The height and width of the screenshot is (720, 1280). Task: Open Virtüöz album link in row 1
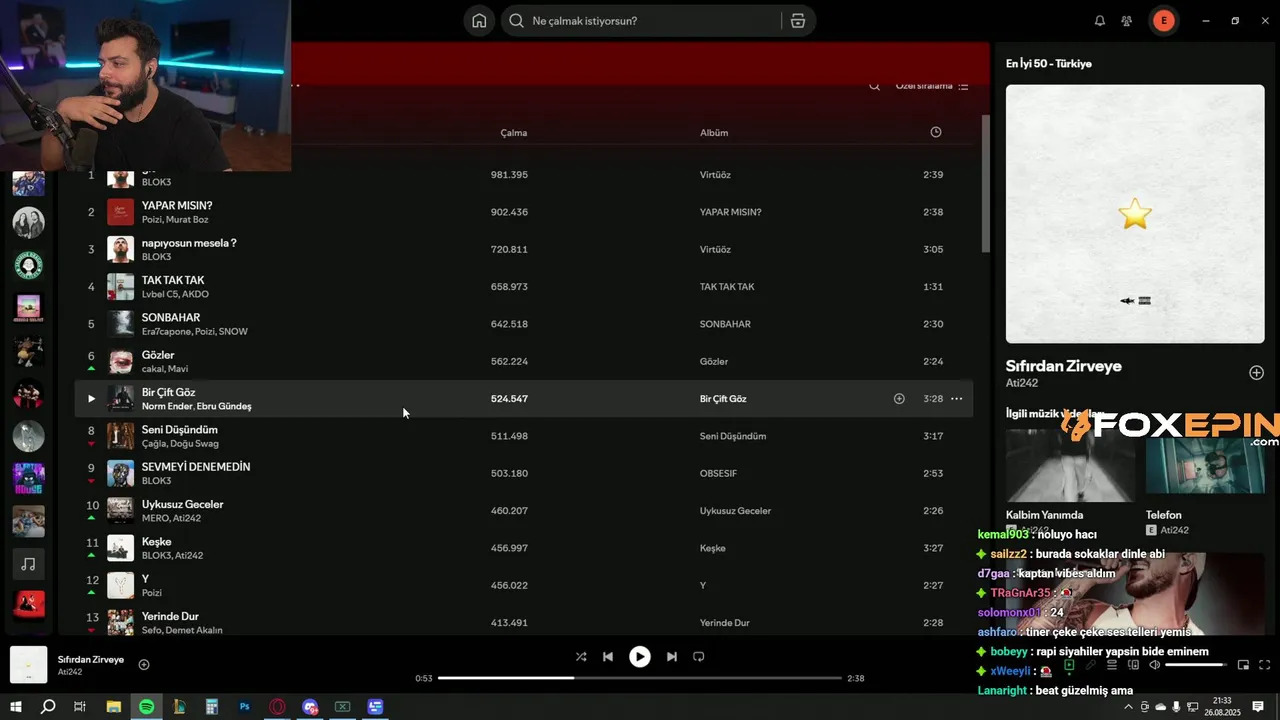(x=715, y=175)
